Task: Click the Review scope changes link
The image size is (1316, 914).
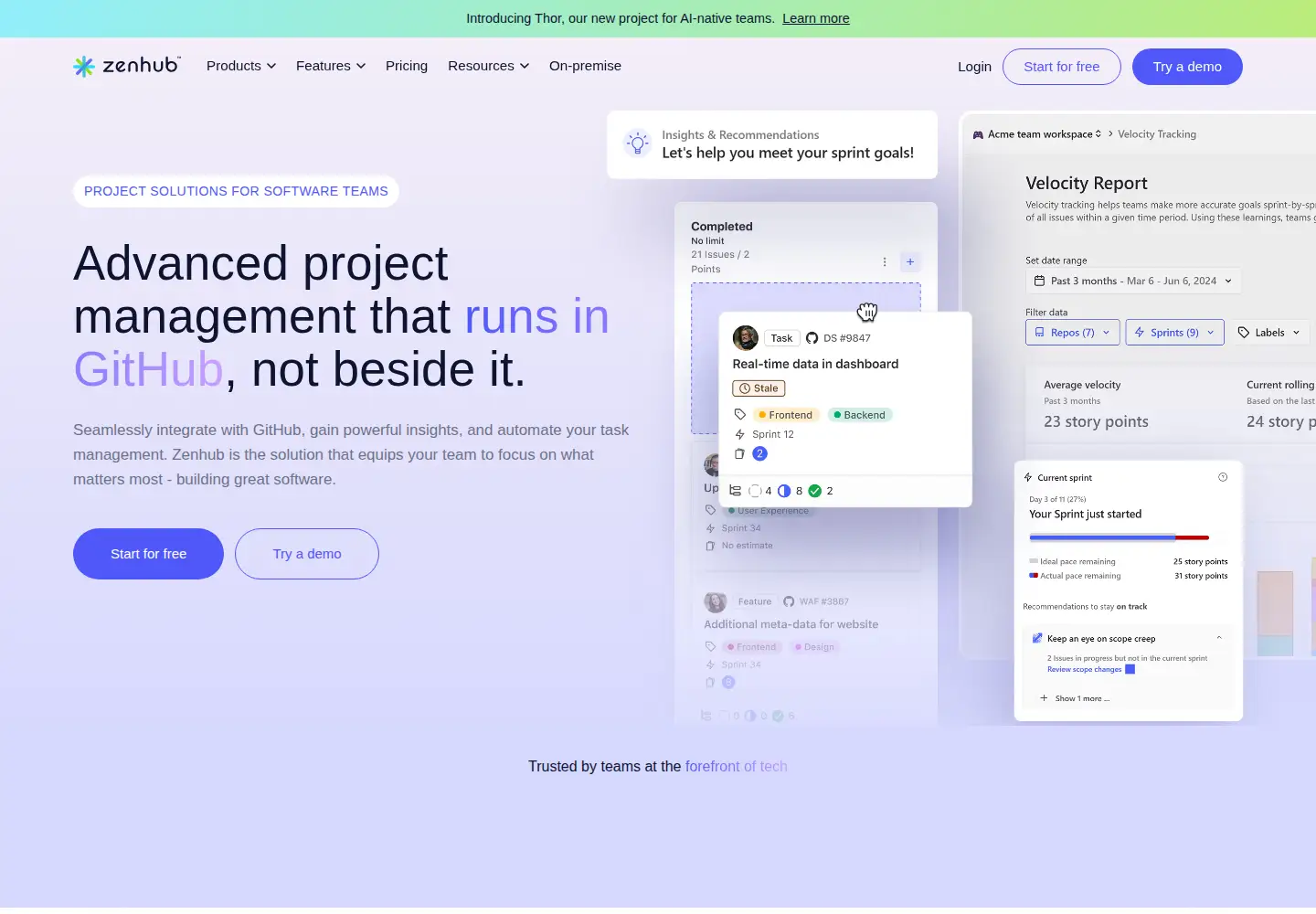Action: pyautogui.click(x=1085, y=670)
